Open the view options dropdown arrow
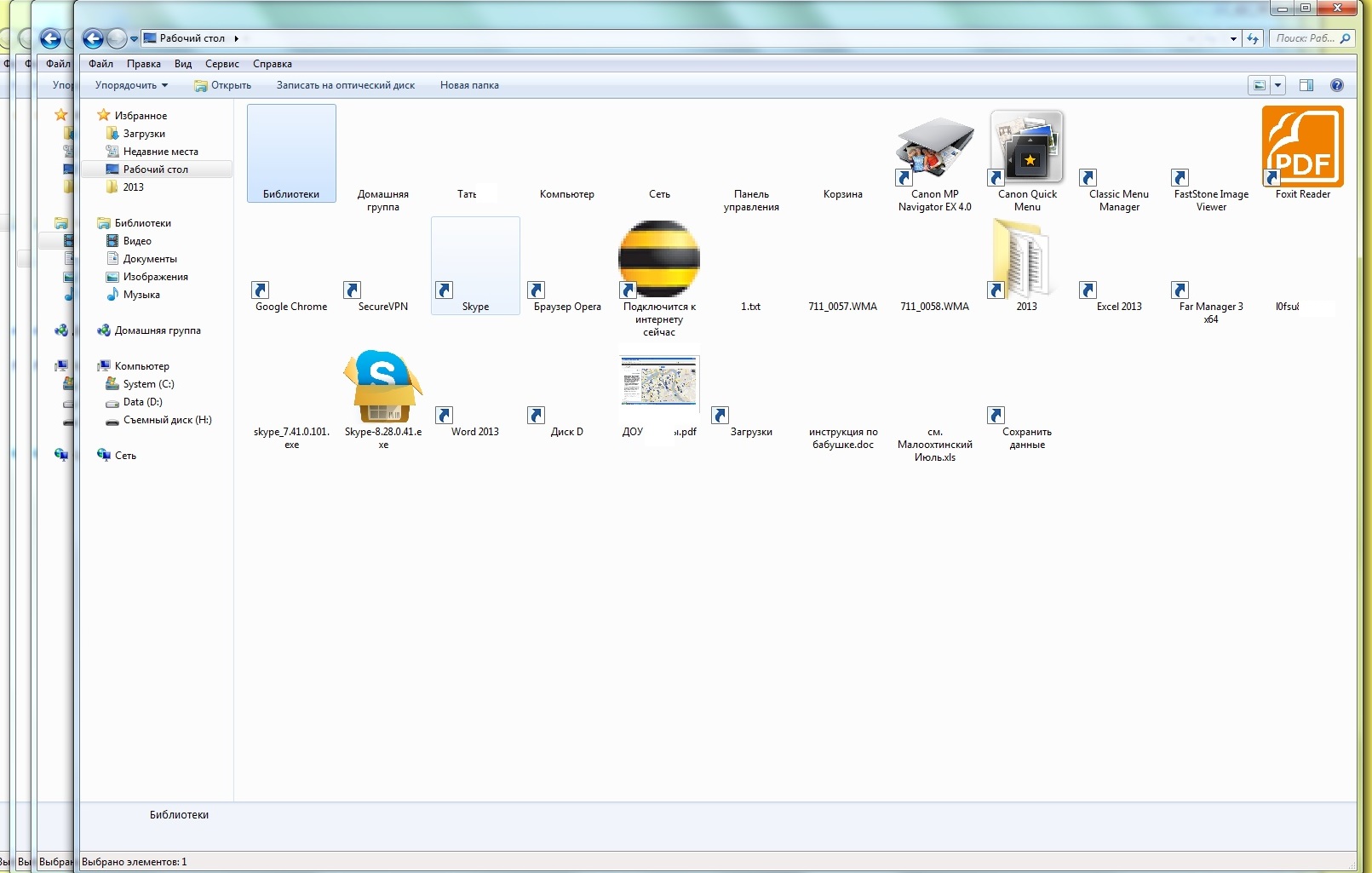The image size is (1372, 873). click(1277, 85)
